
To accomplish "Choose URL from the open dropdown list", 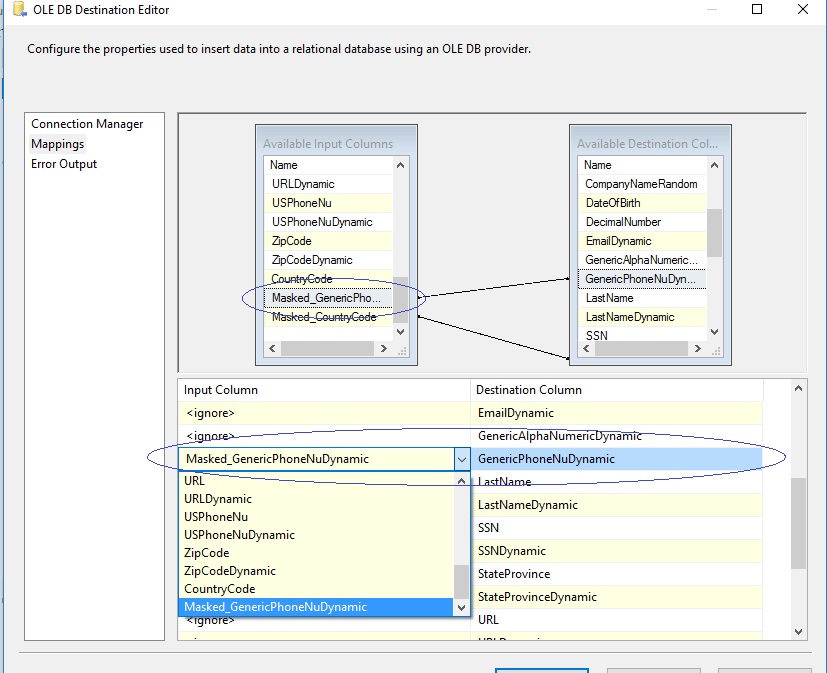I will (316, 481).
